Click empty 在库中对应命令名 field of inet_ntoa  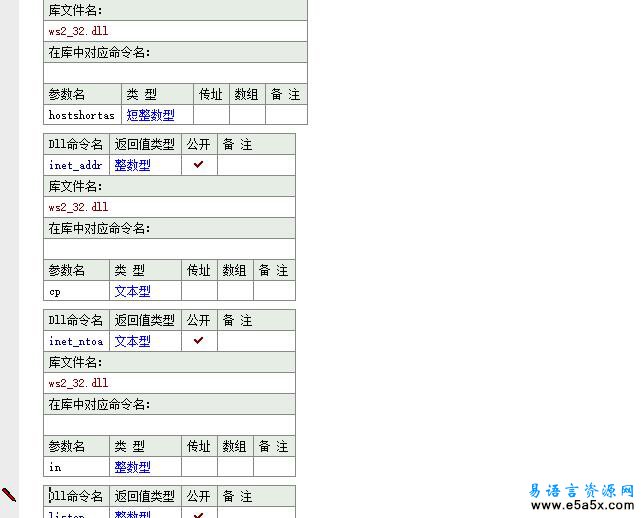169,425
